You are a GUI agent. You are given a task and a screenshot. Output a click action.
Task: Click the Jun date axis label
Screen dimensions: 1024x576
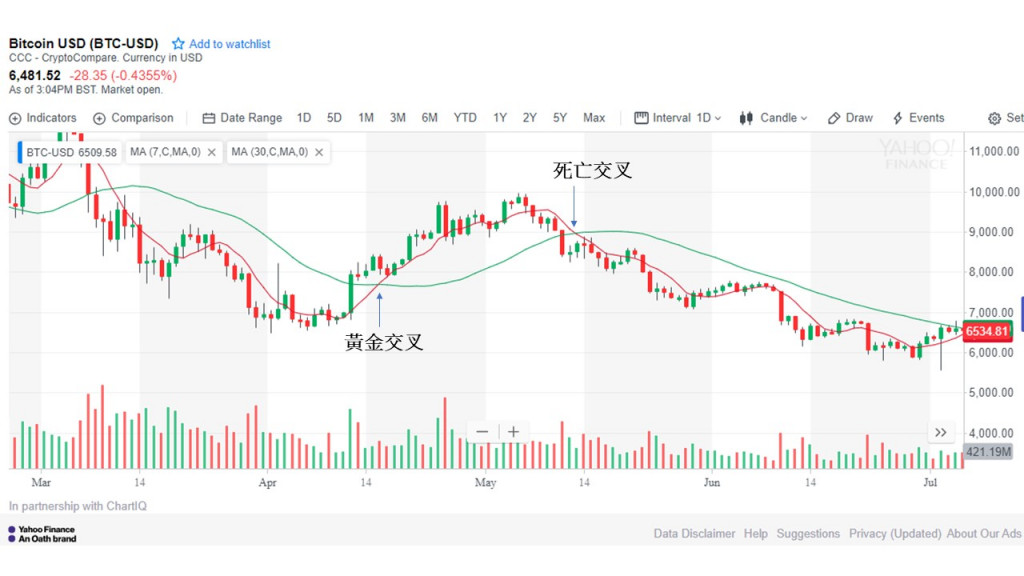[711, 483]
